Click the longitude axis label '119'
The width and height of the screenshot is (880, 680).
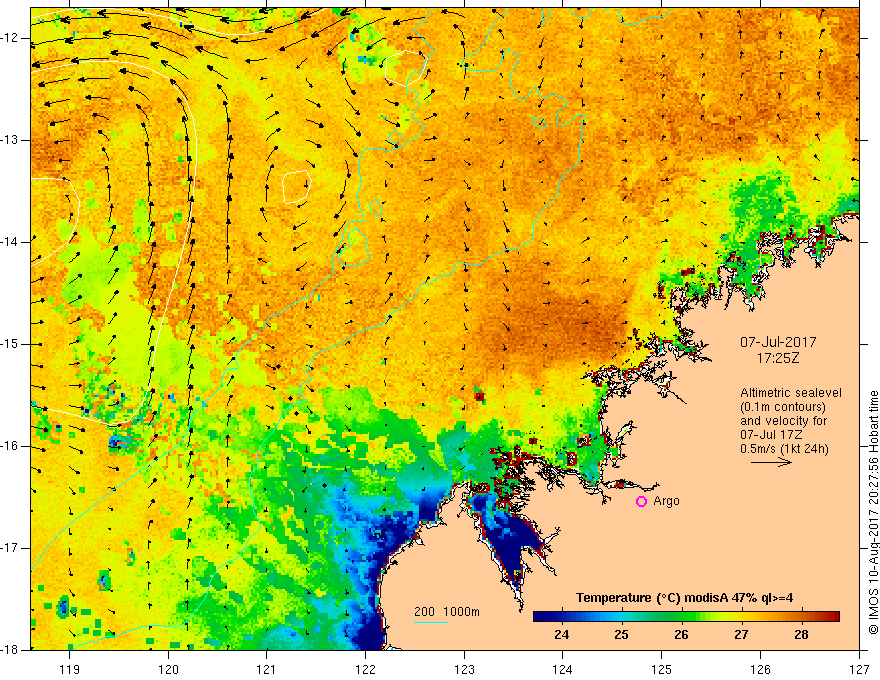coord(70,669)
